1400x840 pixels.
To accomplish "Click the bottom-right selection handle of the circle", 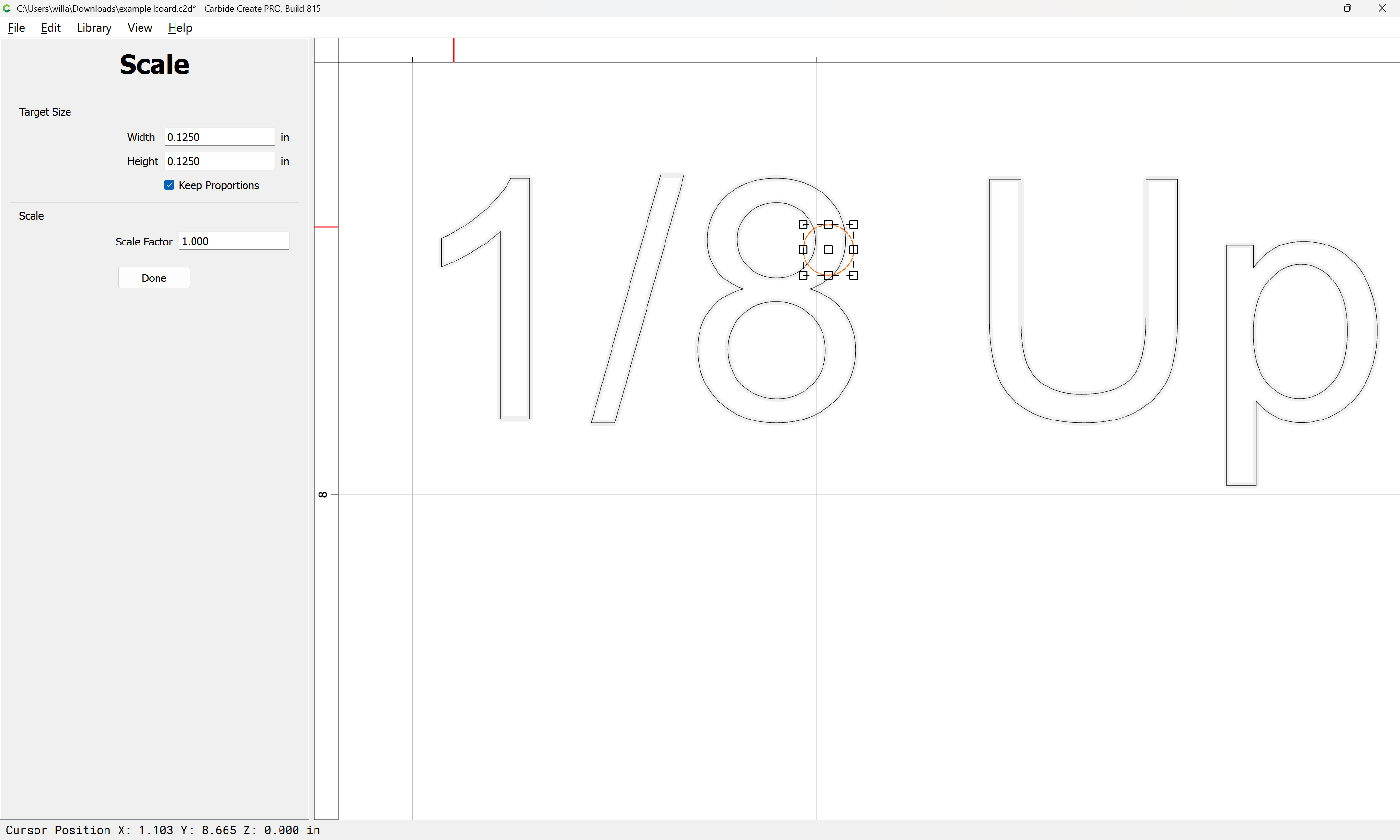I will tap(853, 275).
